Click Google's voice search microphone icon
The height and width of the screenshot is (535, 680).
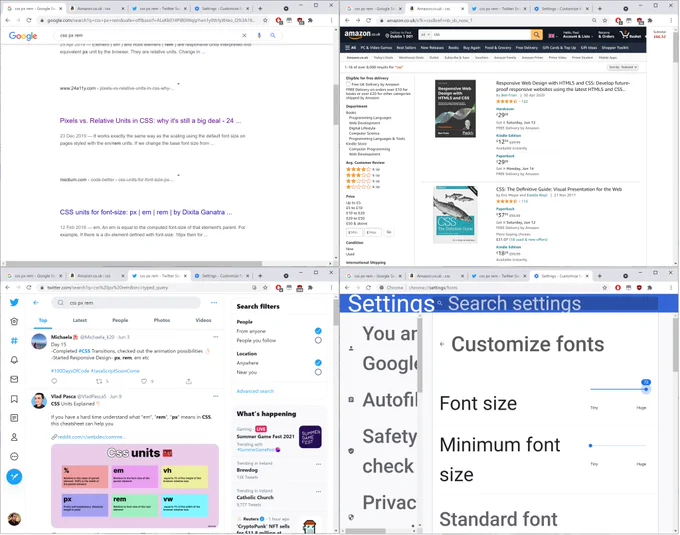click(259, 36)
